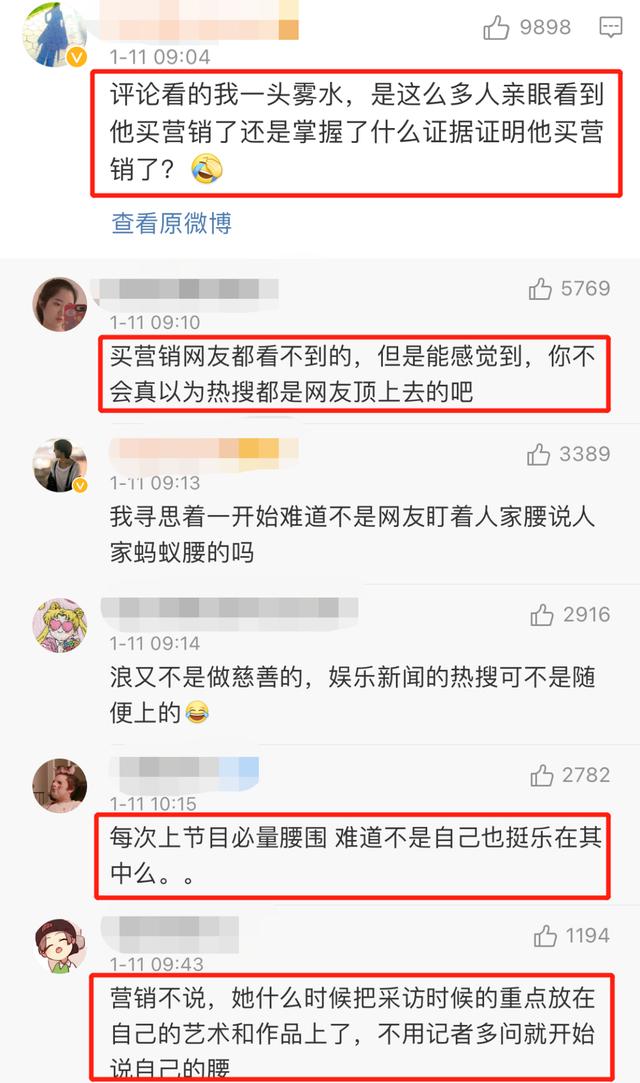Open replies via comment bubble icon
This screenshot has width=640, height=1083.
(610, 28)
